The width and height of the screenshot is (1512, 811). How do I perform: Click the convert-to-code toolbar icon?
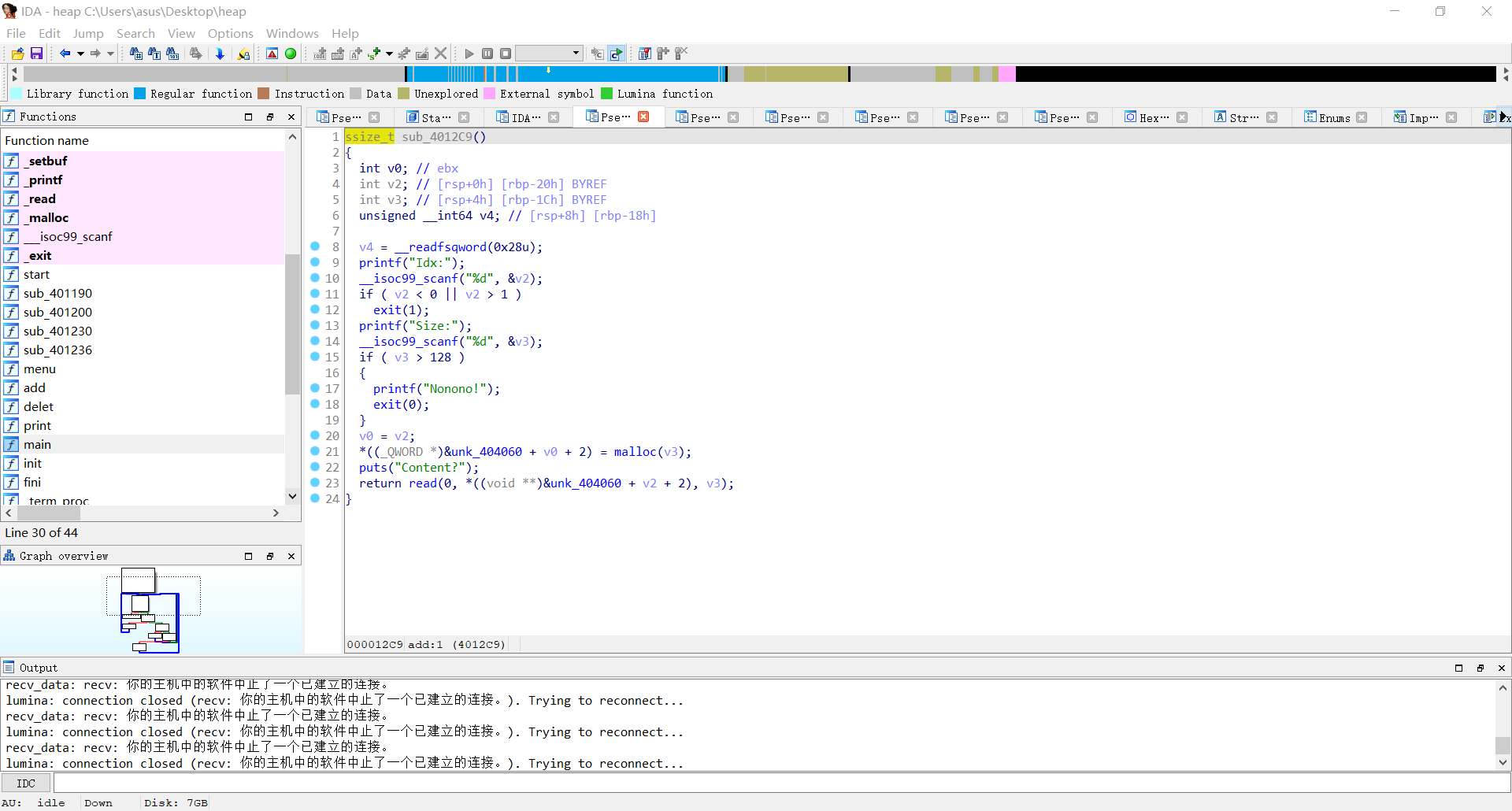(x=320, y=54)
